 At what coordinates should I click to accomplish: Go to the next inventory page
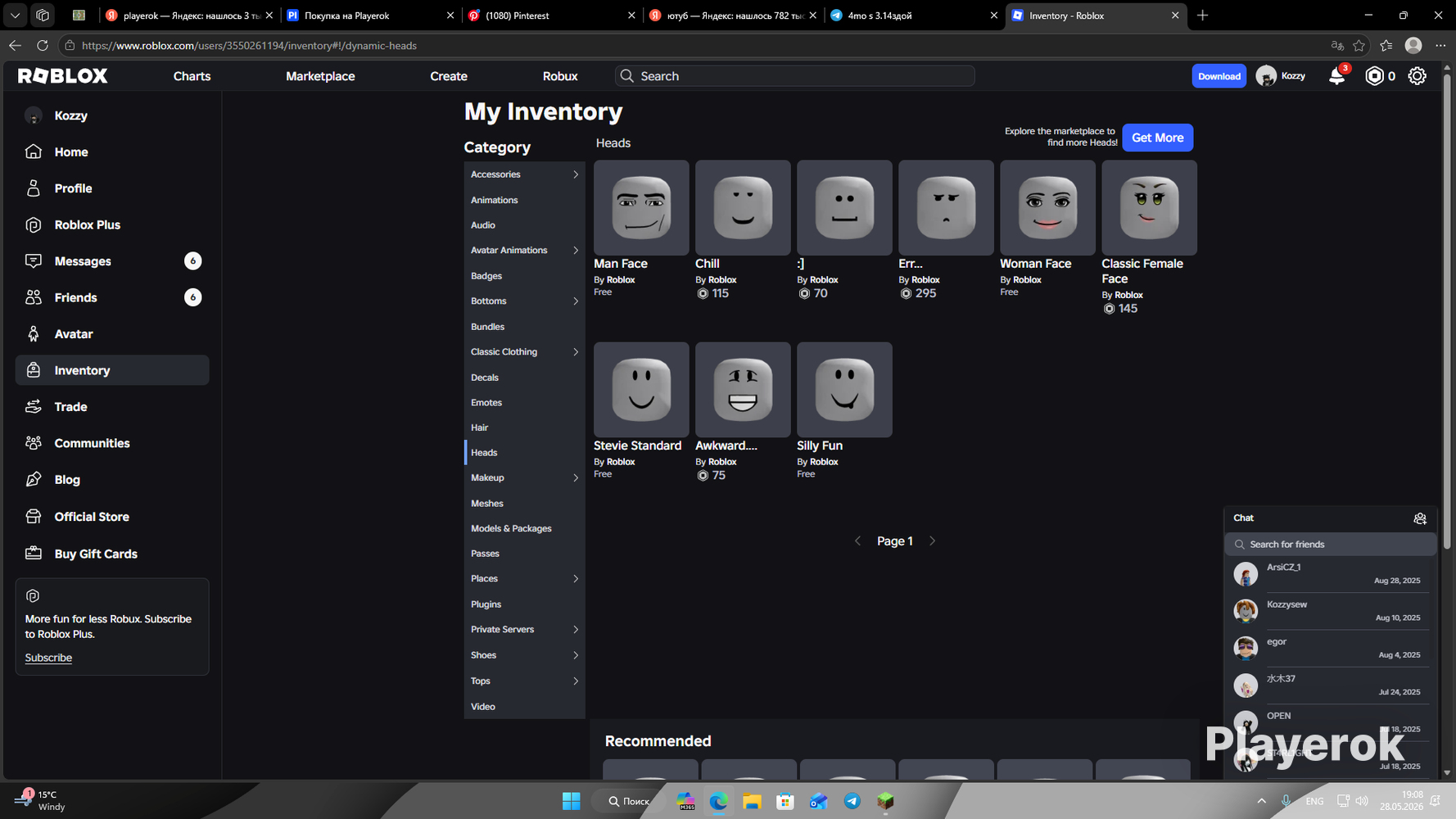pos(932,541)
